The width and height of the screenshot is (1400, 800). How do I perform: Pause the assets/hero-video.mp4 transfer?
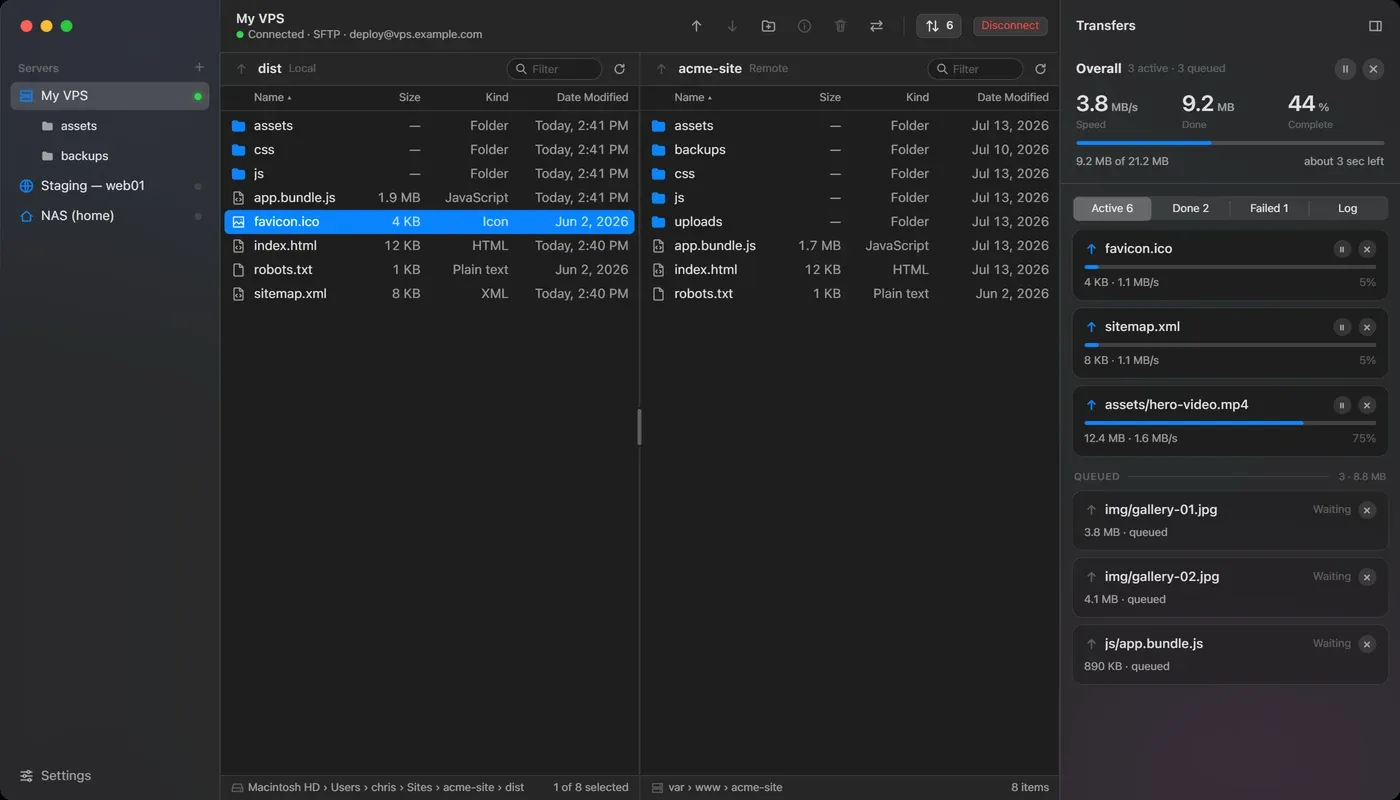tap(1342, 405)
